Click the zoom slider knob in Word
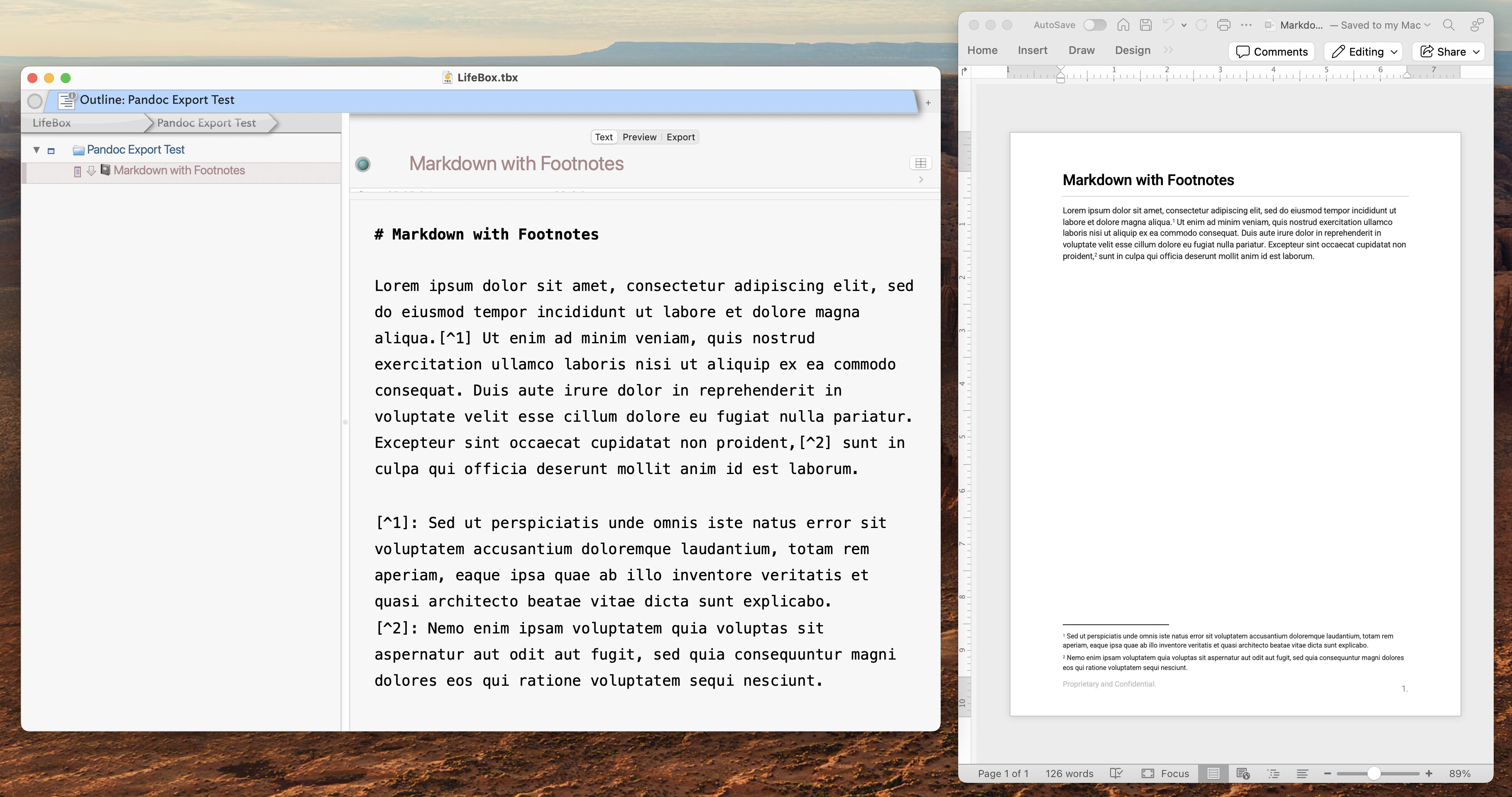The width and height of the screenshot is (1512, 797). [x=1373, y=773]
